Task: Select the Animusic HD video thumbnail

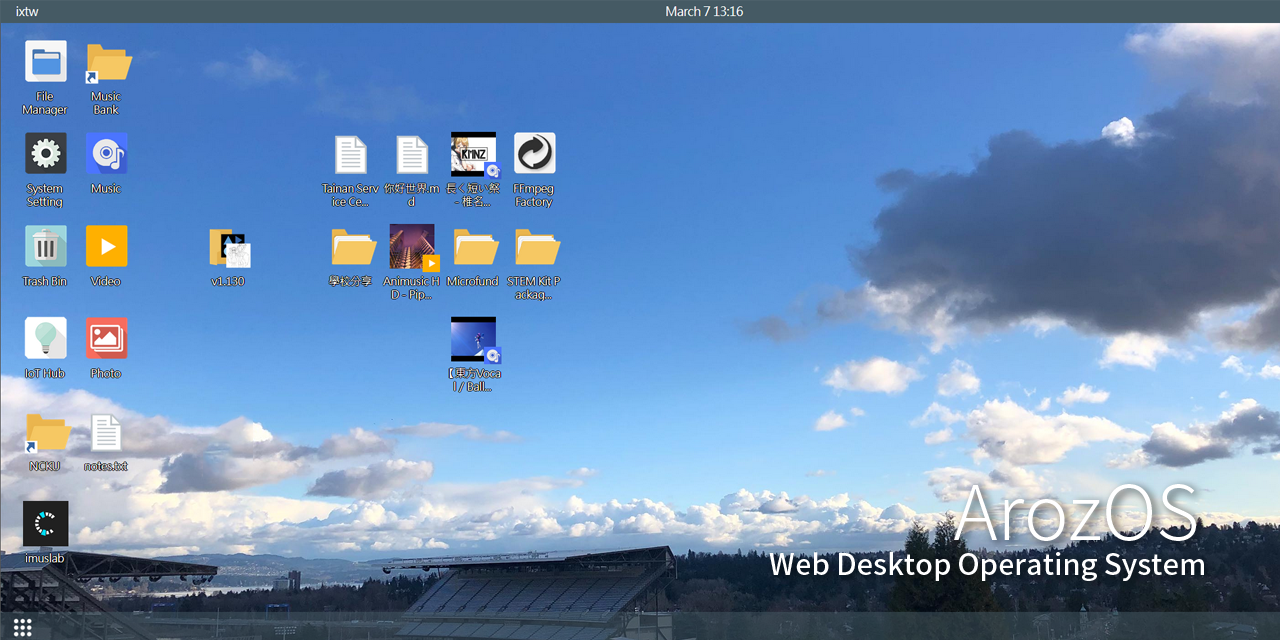Action: pyautogui.click(x=412, y=247)
